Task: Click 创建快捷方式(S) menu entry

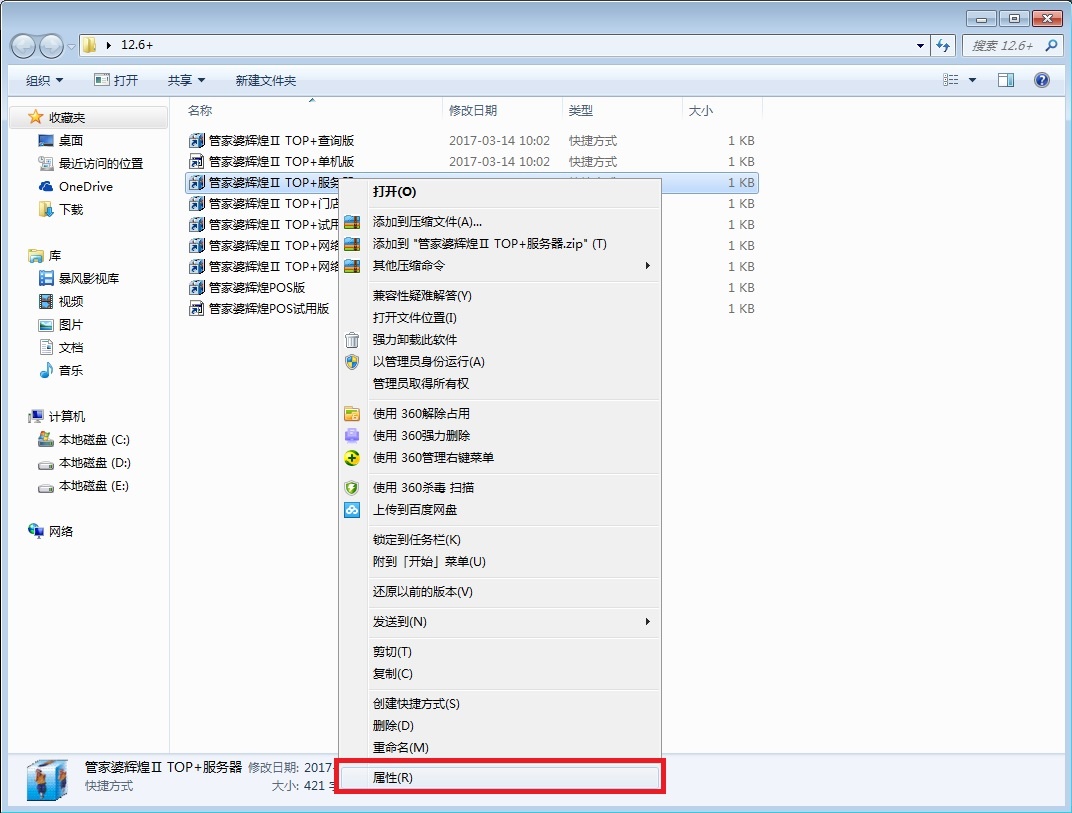Action: pyautogui.click(x=500, y=704)
